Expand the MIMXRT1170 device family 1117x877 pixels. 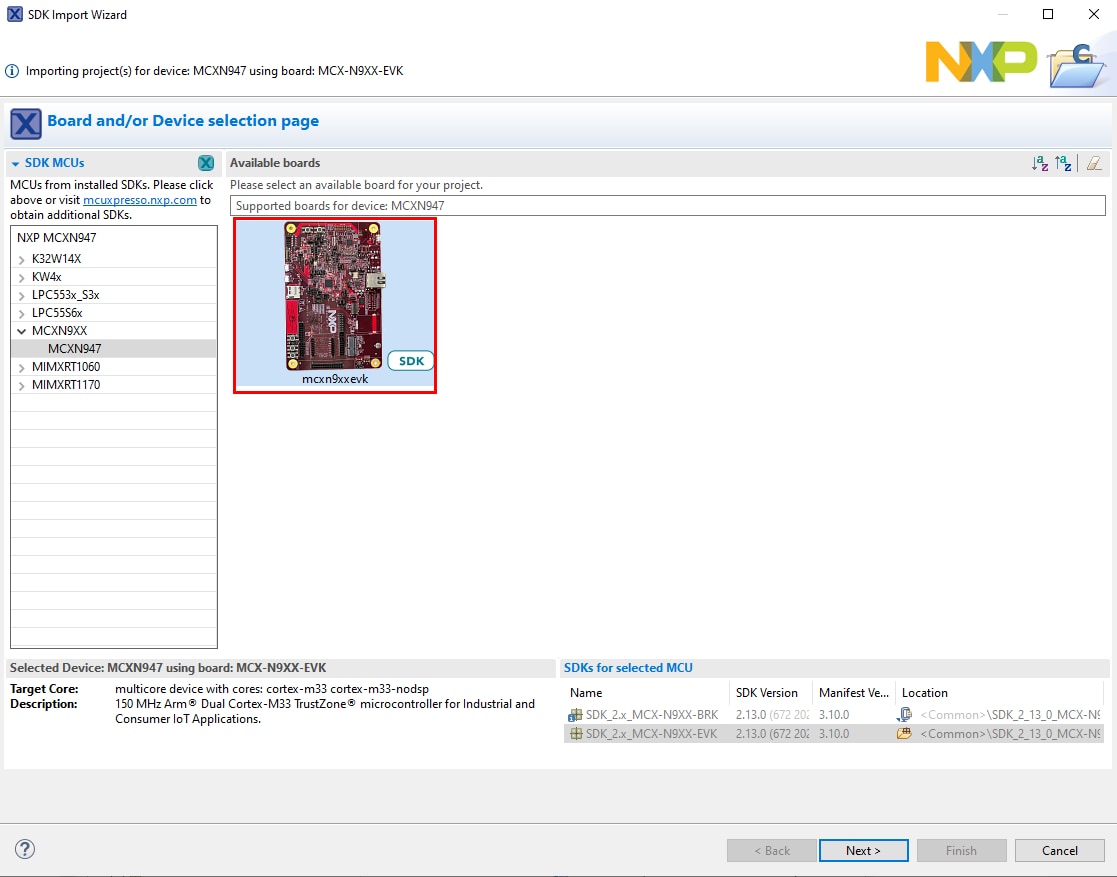pos(22,385)
